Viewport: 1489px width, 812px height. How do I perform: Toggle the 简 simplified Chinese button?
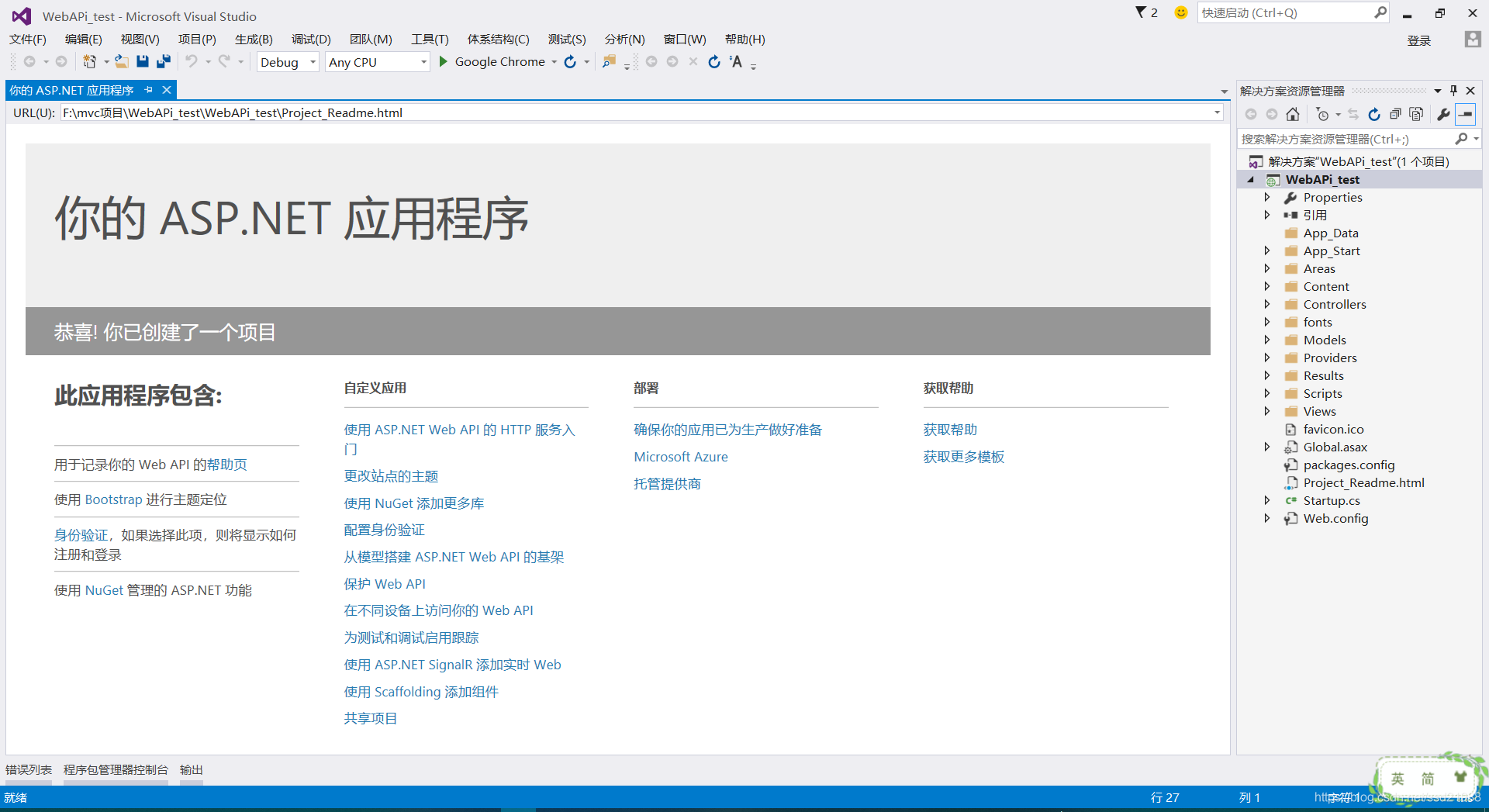point(1428,779)
